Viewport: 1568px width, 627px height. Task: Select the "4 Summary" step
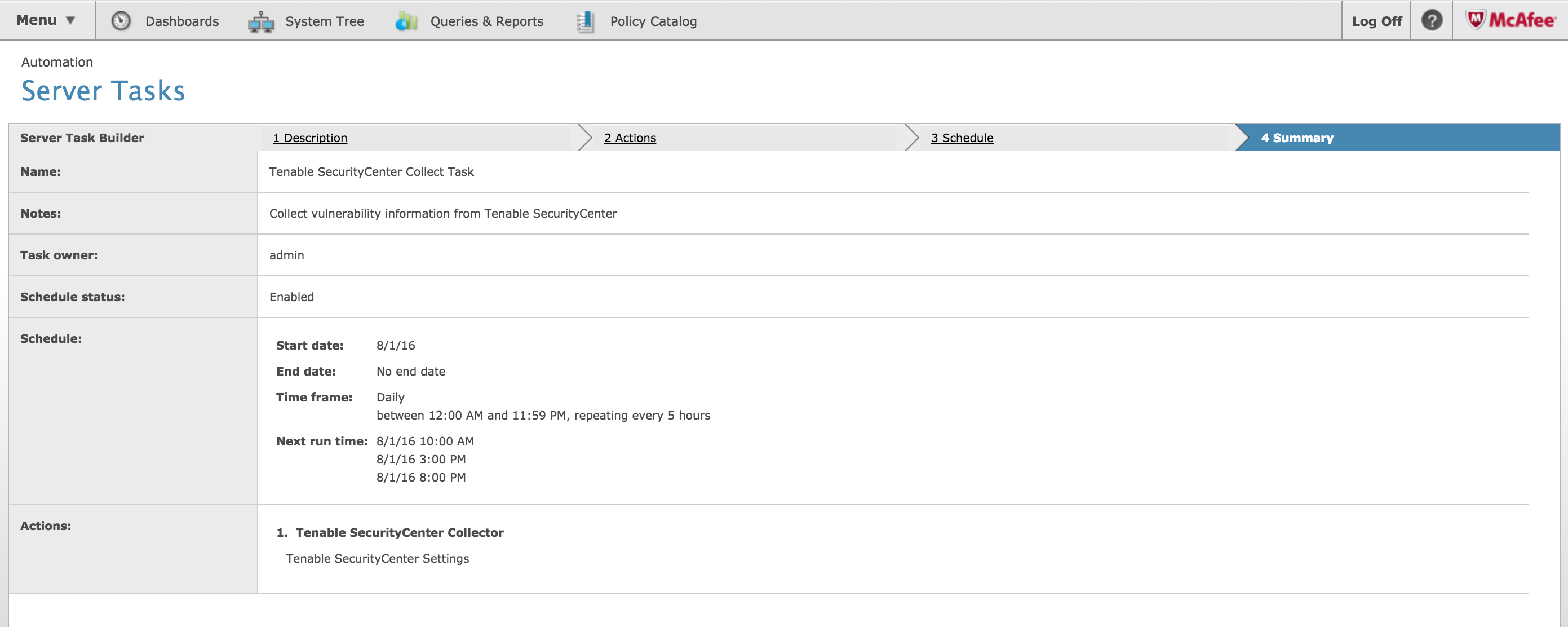(1296, 138)
